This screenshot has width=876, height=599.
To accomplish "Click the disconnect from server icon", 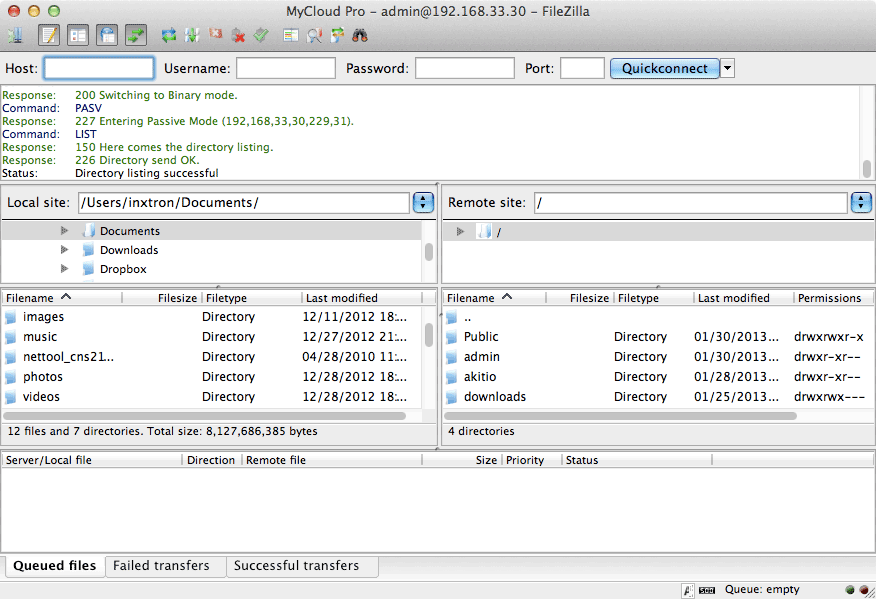I will tap(238, 36).
